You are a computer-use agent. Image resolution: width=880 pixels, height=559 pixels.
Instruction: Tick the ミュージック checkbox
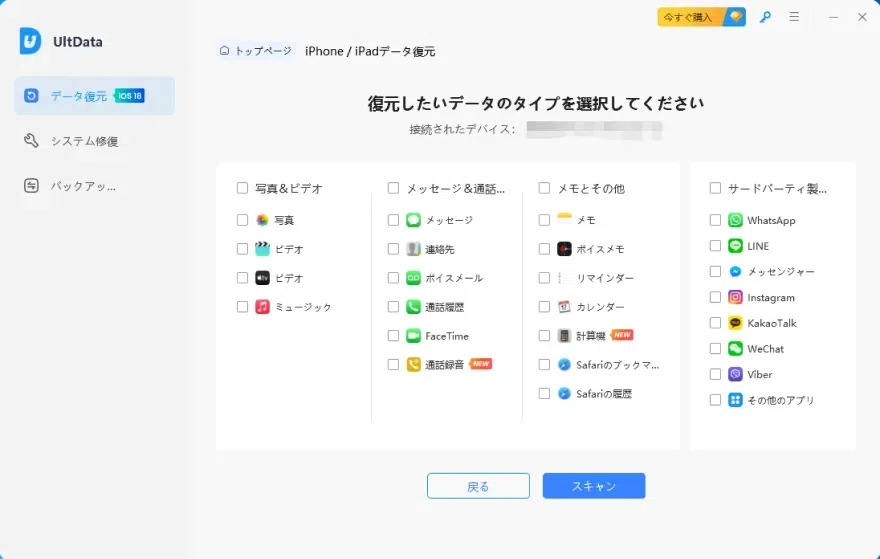pos(242,306)
